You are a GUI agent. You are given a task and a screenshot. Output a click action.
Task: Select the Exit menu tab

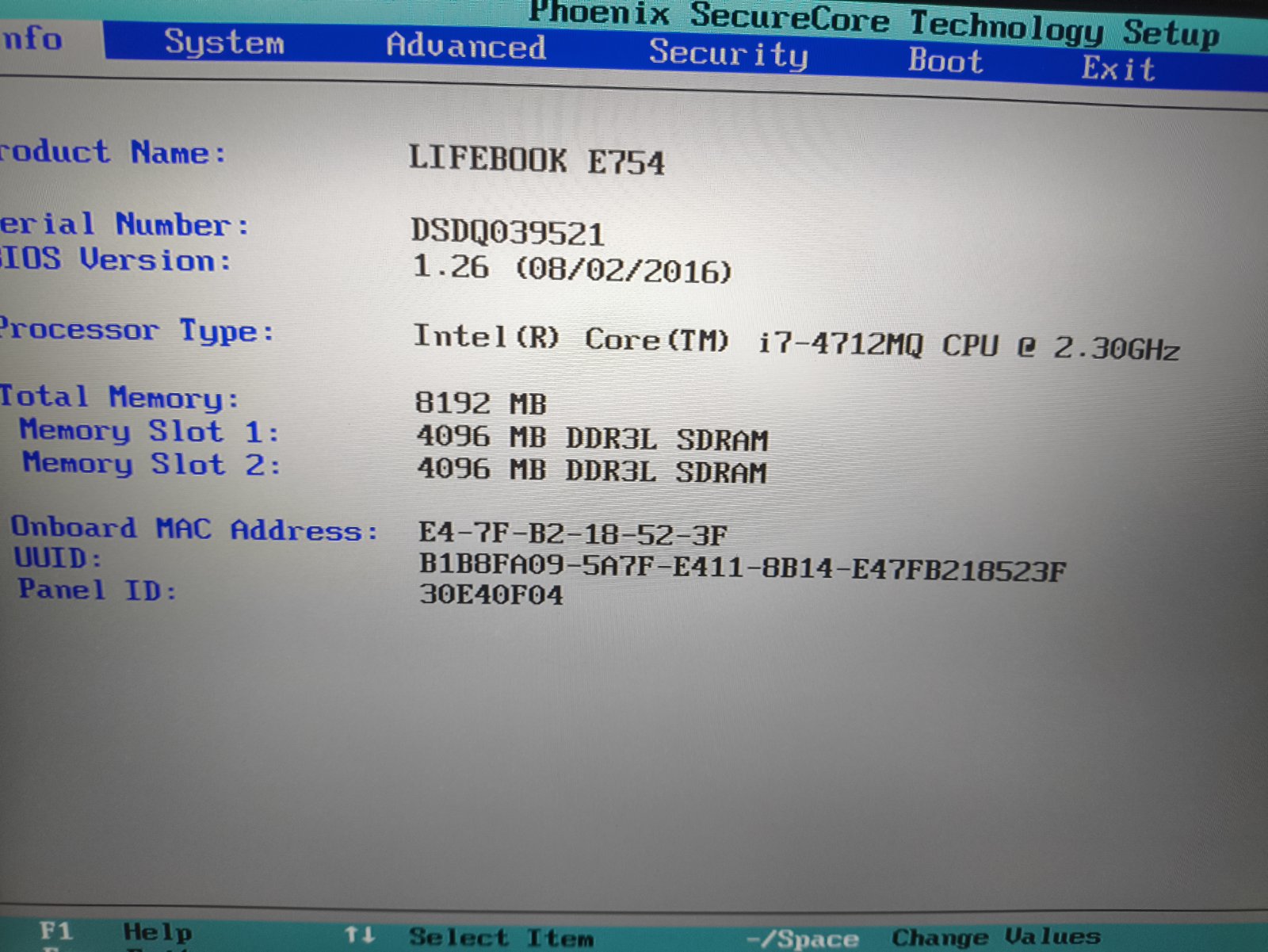click(x=1118, y=69)
